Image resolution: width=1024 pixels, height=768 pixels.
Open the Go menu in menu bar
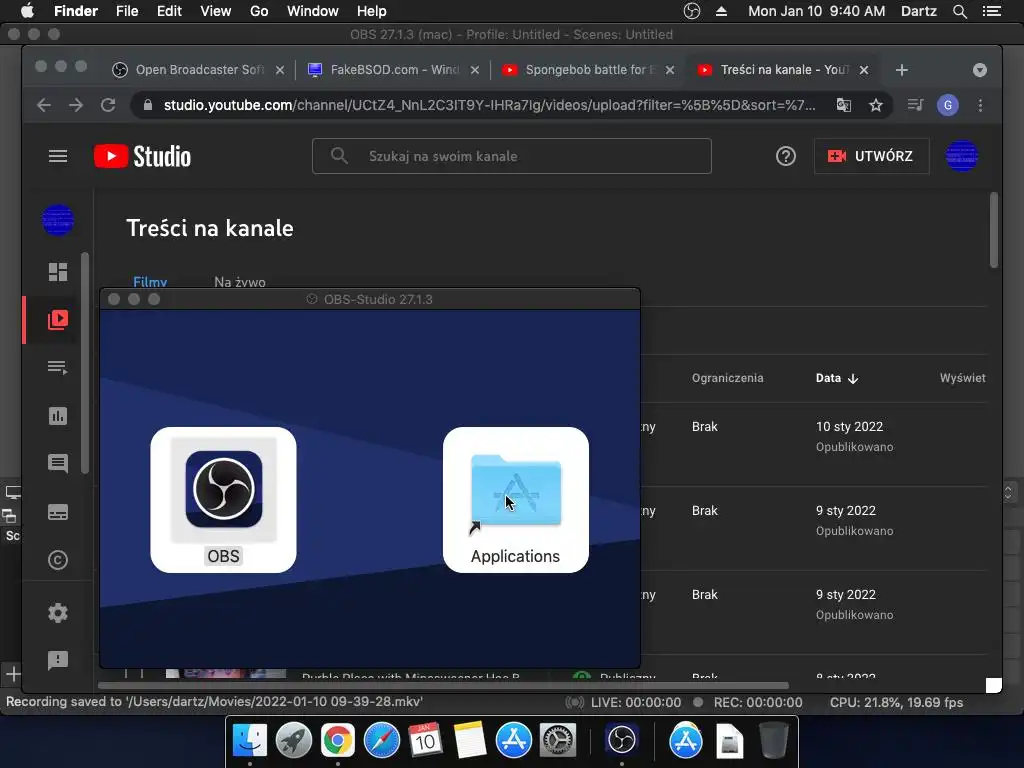[x=259, y=11]
